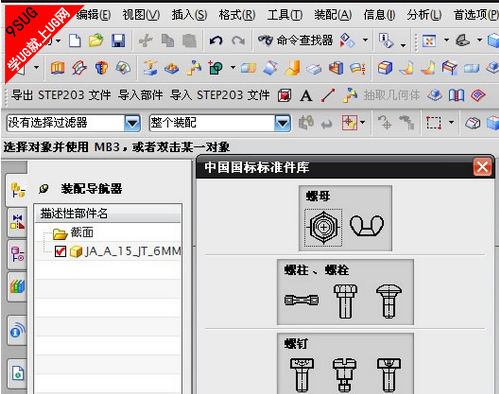The image size is (499, 394).
Task: Open the 插入(S) menu
Action: [189, 15]
